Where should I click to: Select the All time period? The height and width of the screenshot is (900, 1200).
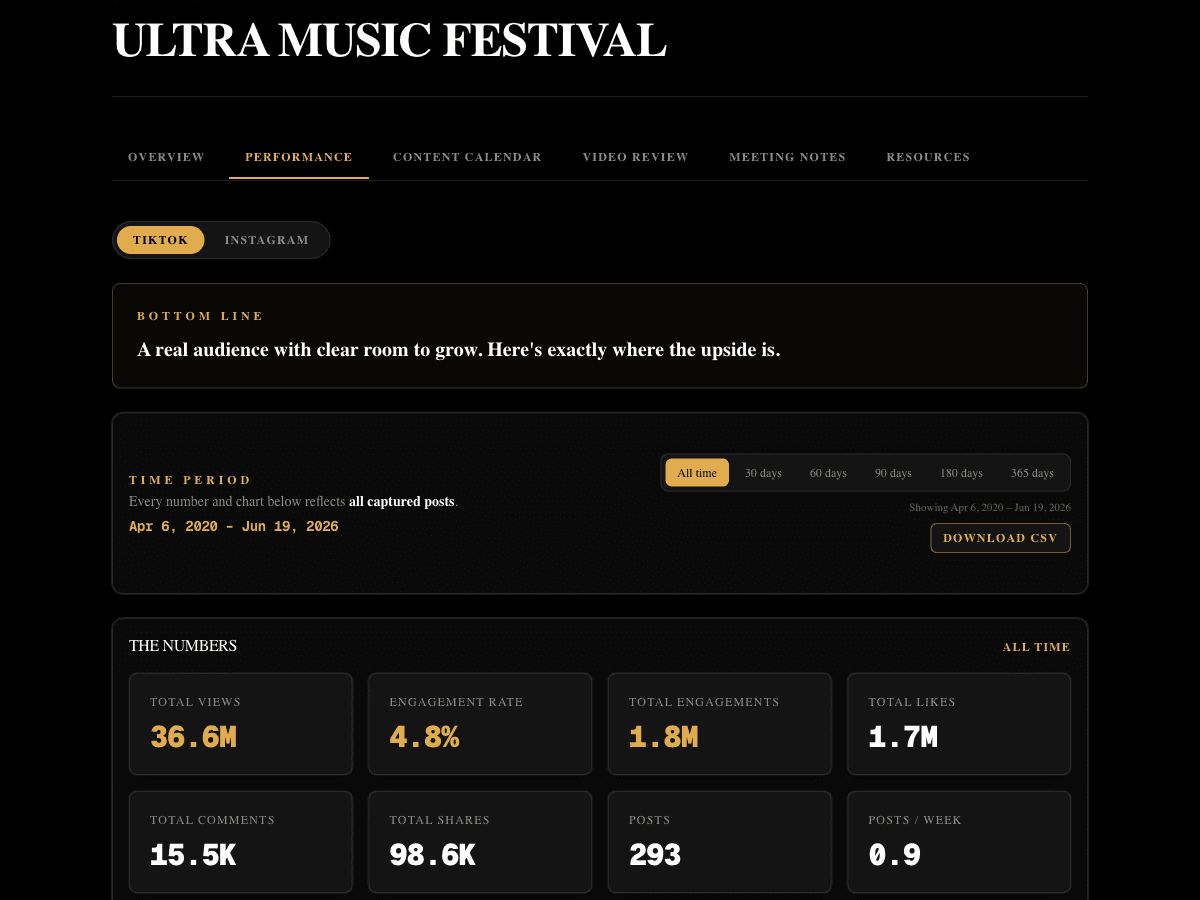(697, 473)
